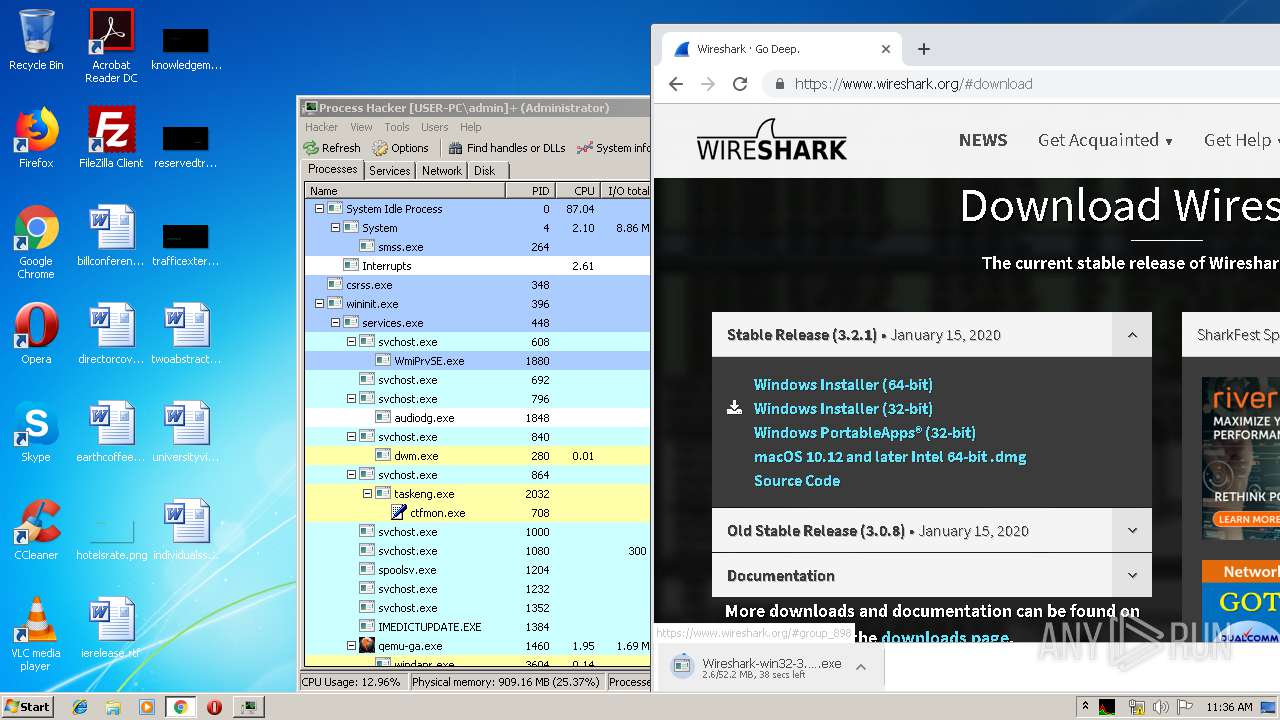This screenshot has width=1280, height=720.
Task: Sort processes by PID column header
Action: (x=530, y=190)
